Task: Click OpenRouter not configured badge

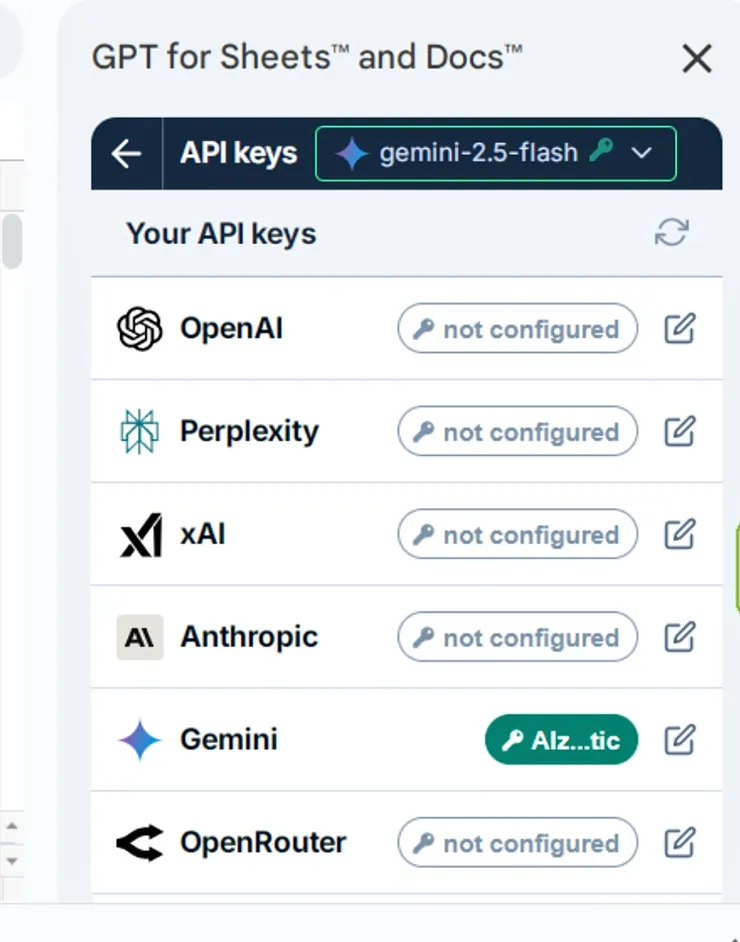Action: click(517, 842)
